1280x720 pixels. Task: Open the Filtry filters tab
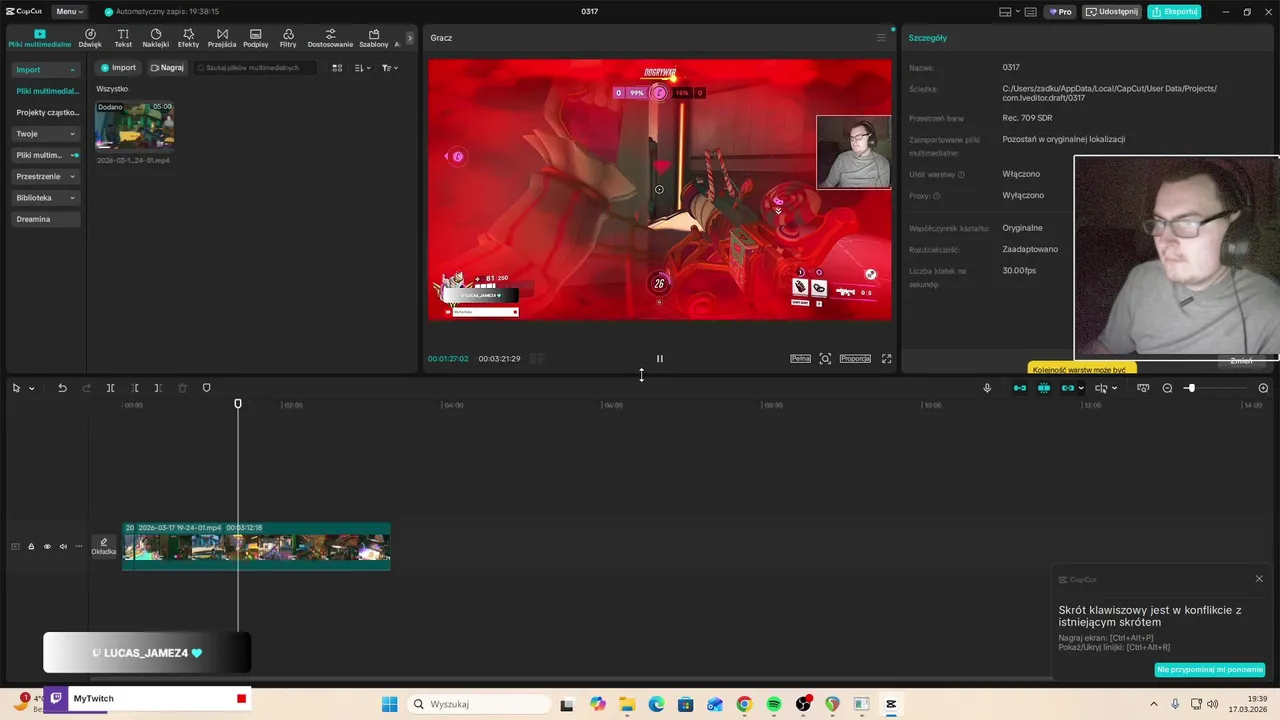coord(288,38)
